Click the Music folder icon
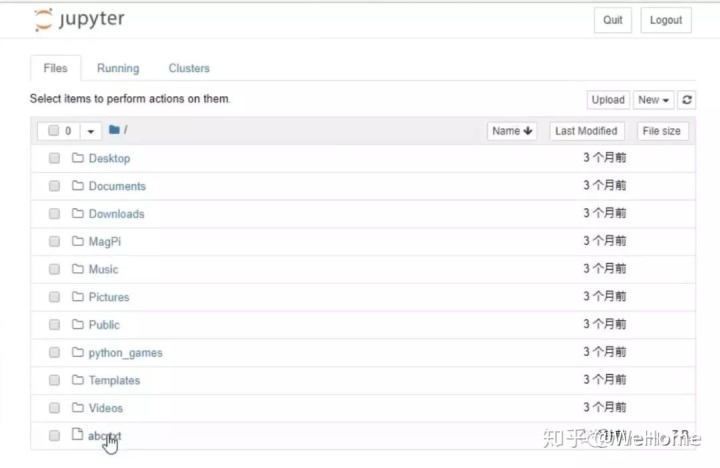 pos(78,269)
